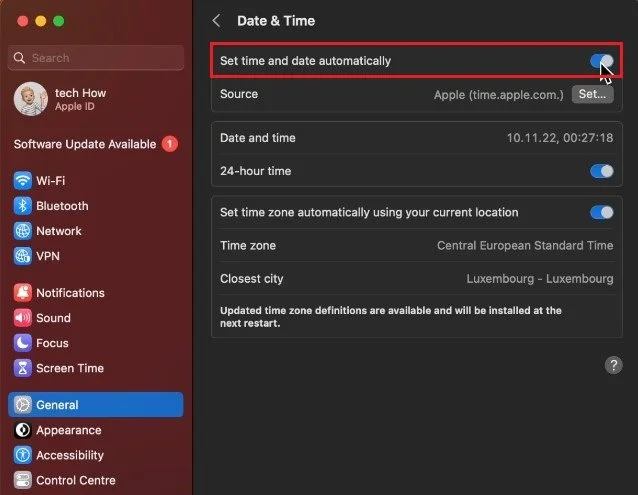This screenshot has width=638, height=495.
Task: Select the Control Centre sidebar label
Action: click(76, 480)
